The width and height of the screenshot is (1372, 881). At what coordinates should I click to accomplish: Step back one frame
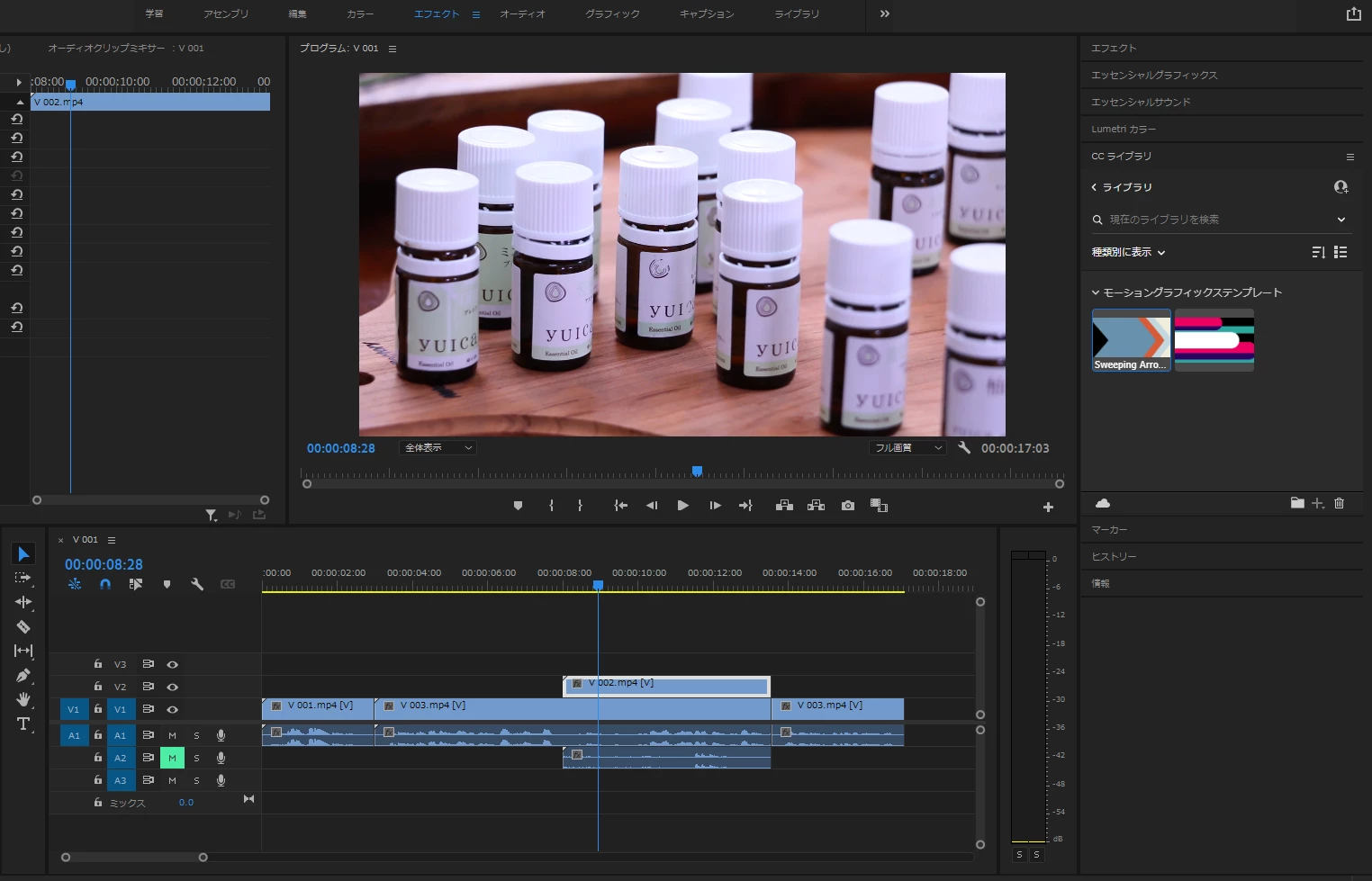(x=652, y=506)
